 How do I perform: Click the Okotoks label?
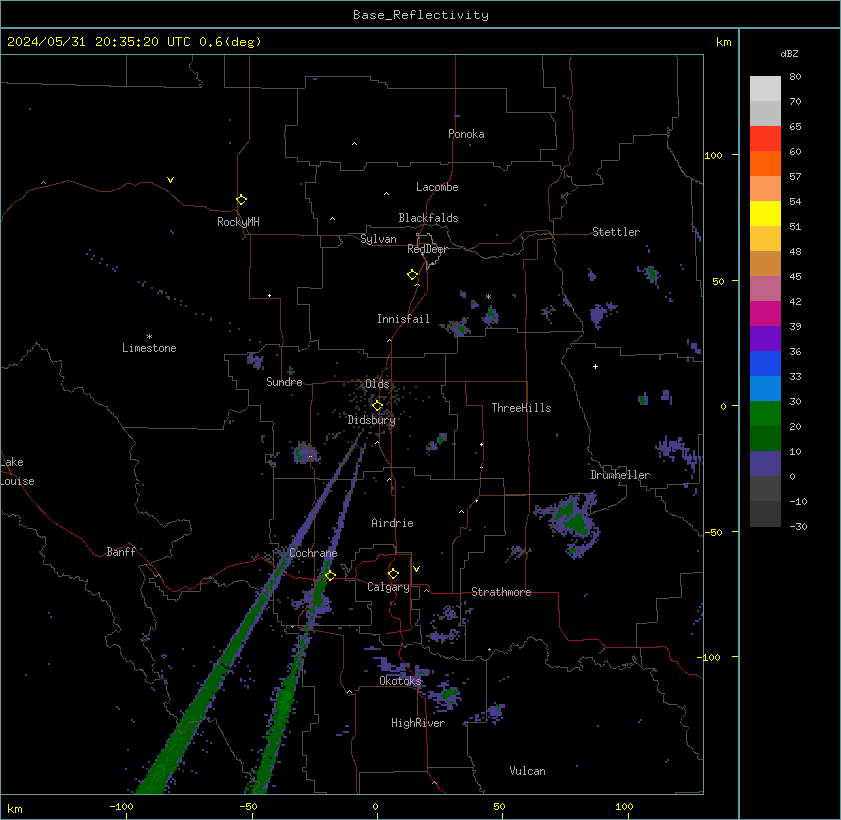pos(400,681)
